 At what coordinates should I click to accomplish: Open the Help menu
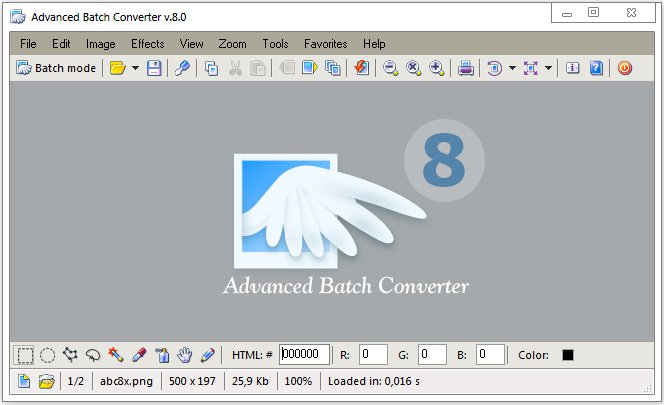pos(374,44)
